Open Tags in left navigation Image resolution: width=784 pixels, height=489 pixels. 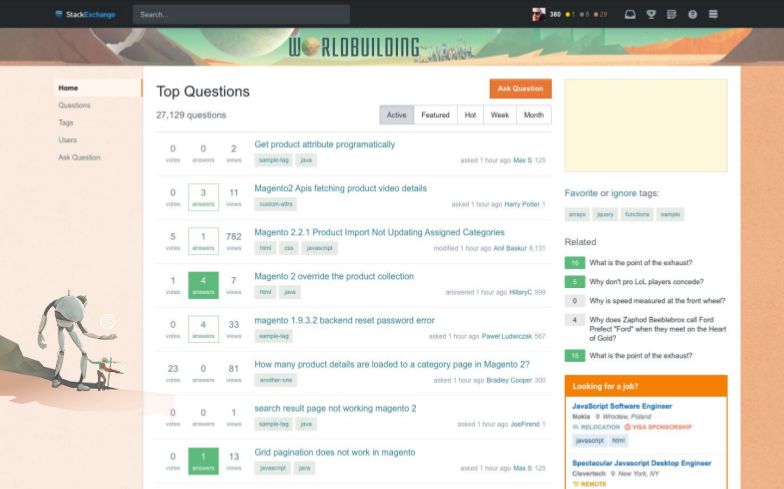click(x=66, y=122)
